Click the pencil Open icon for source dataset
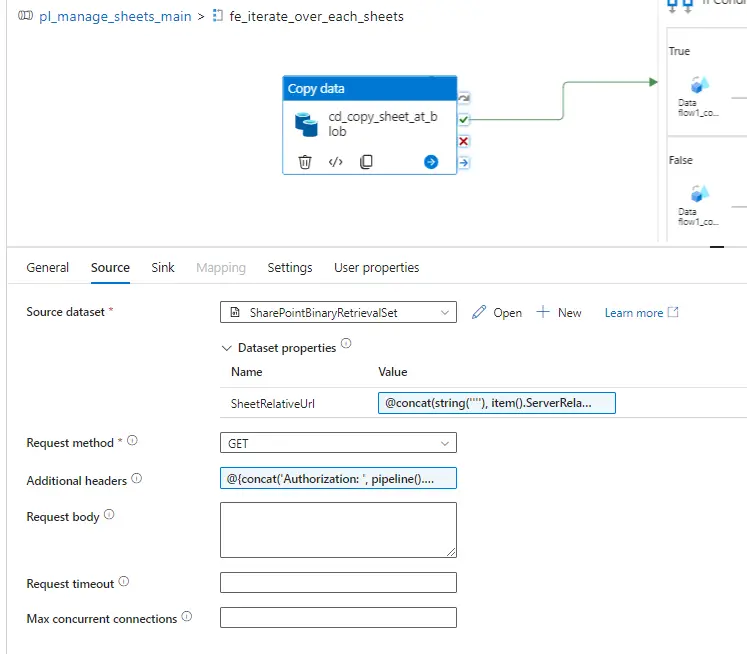The width and height of the screenshot is (747, 654). click(x=480, y=312)
